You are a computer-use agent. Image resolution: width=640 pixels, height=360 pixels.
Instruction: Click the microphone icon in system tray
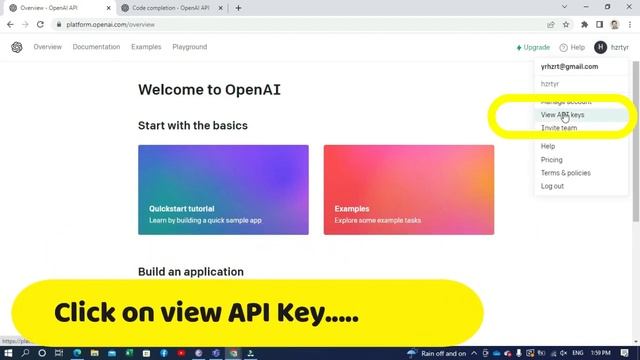[519, 353]
